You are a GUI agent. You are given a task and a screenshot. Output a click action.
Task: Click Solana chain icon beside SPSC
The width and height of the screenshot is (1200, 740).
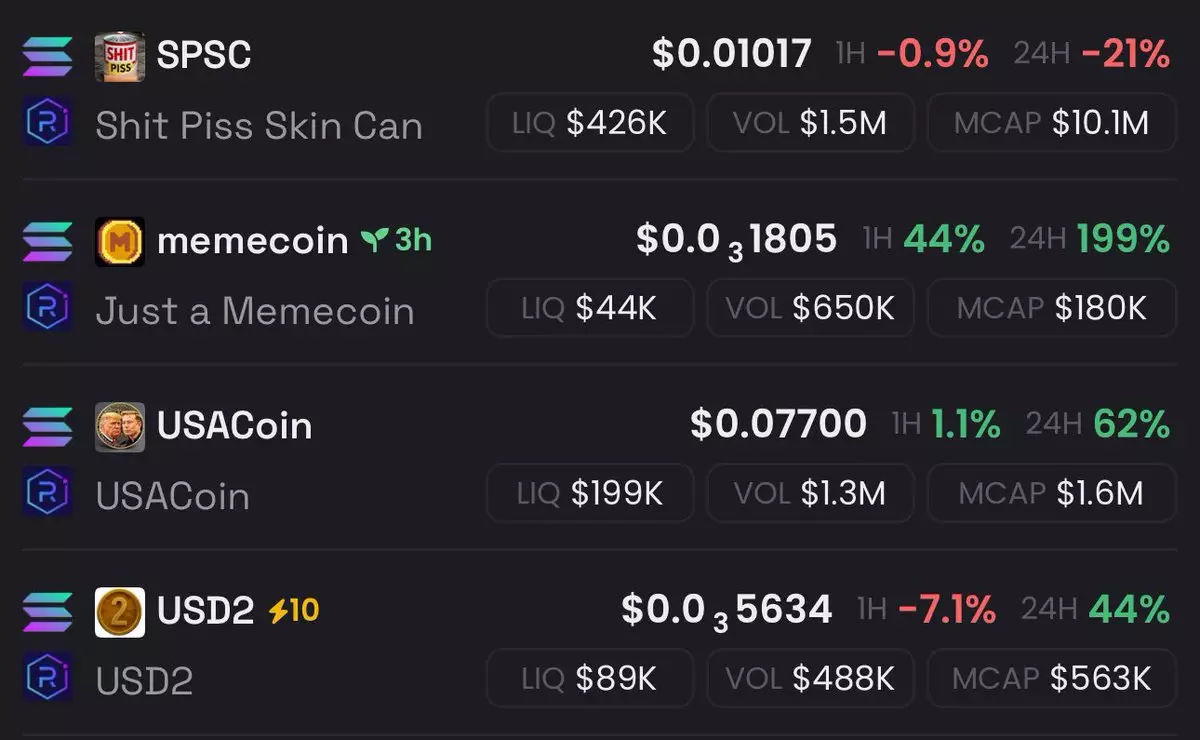click(x=47, y=56)
